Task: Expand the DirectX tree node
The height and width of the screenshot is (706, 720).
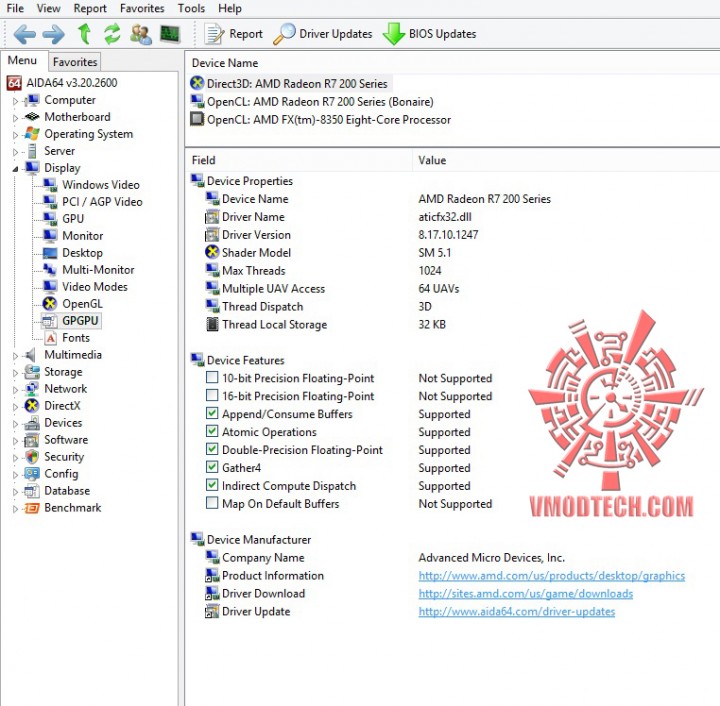Action: [16, 407]
